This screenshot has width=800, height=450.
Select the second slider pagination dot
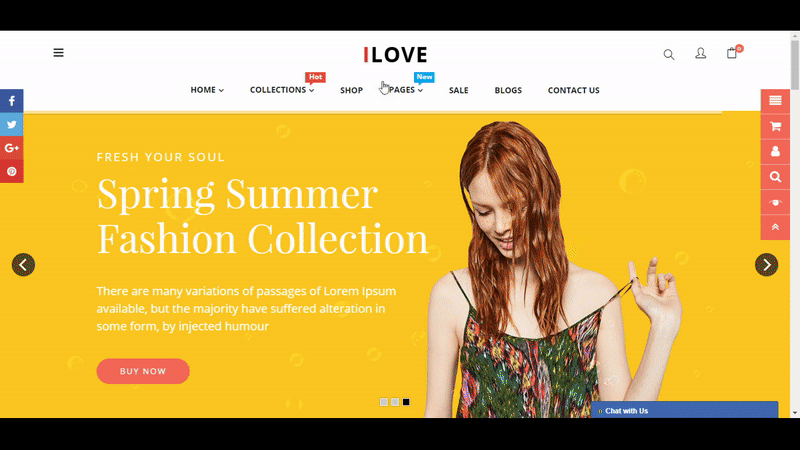point(395,402)
